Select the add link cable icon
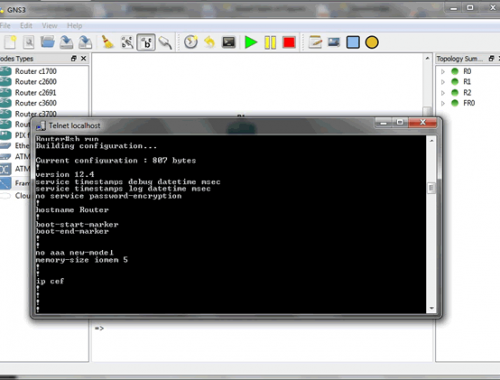The height and width of the screenshot is (380, 500). tap(165, 42)
